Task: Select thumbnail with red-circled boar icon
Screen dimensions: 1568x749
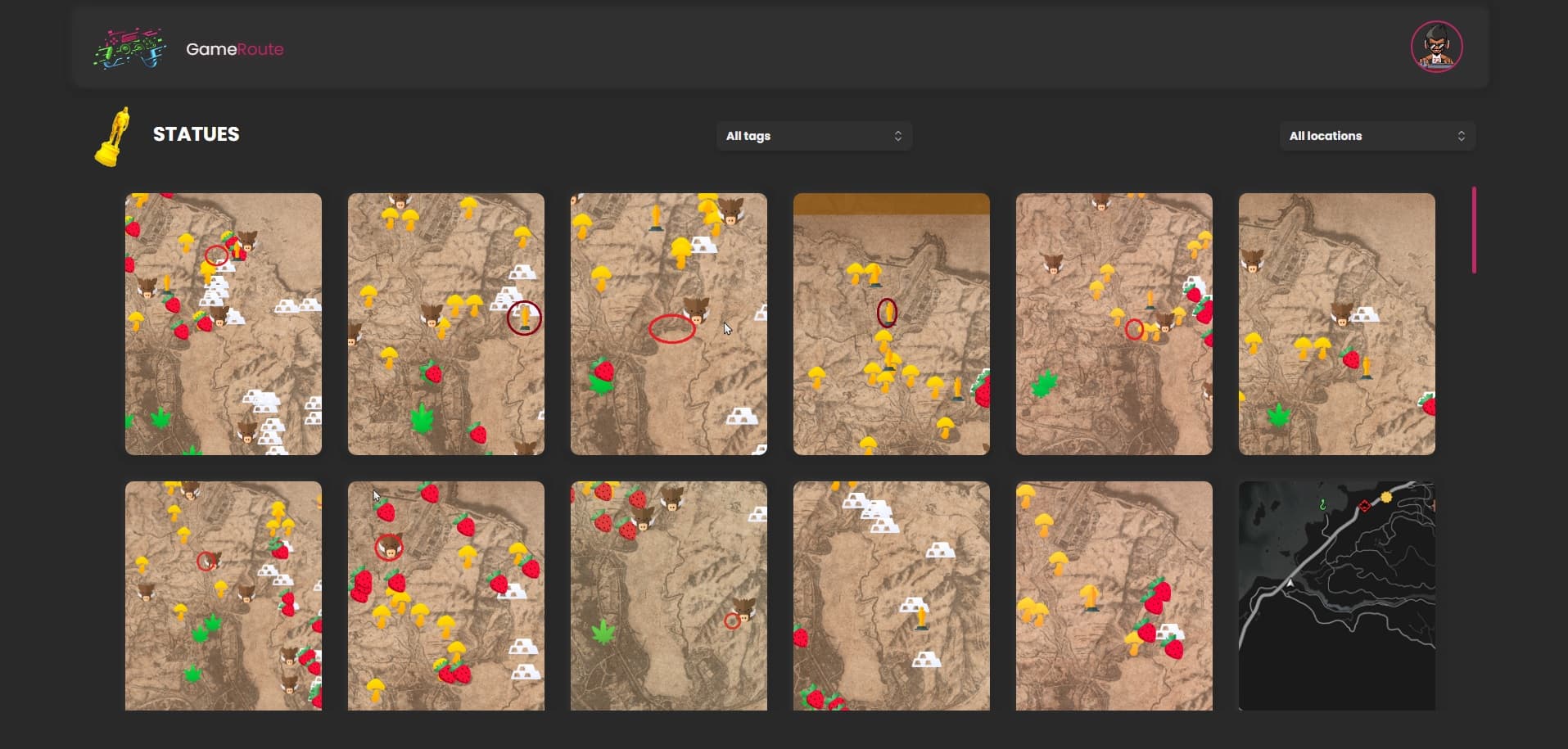Action: 445,595
